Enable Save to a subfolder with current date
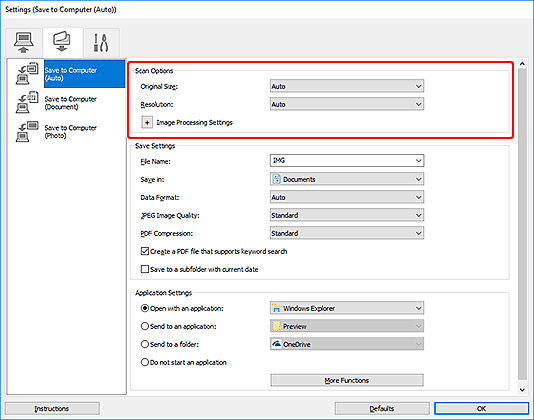The height and width of the screenshot is (420, 534). tap(145, 269)
